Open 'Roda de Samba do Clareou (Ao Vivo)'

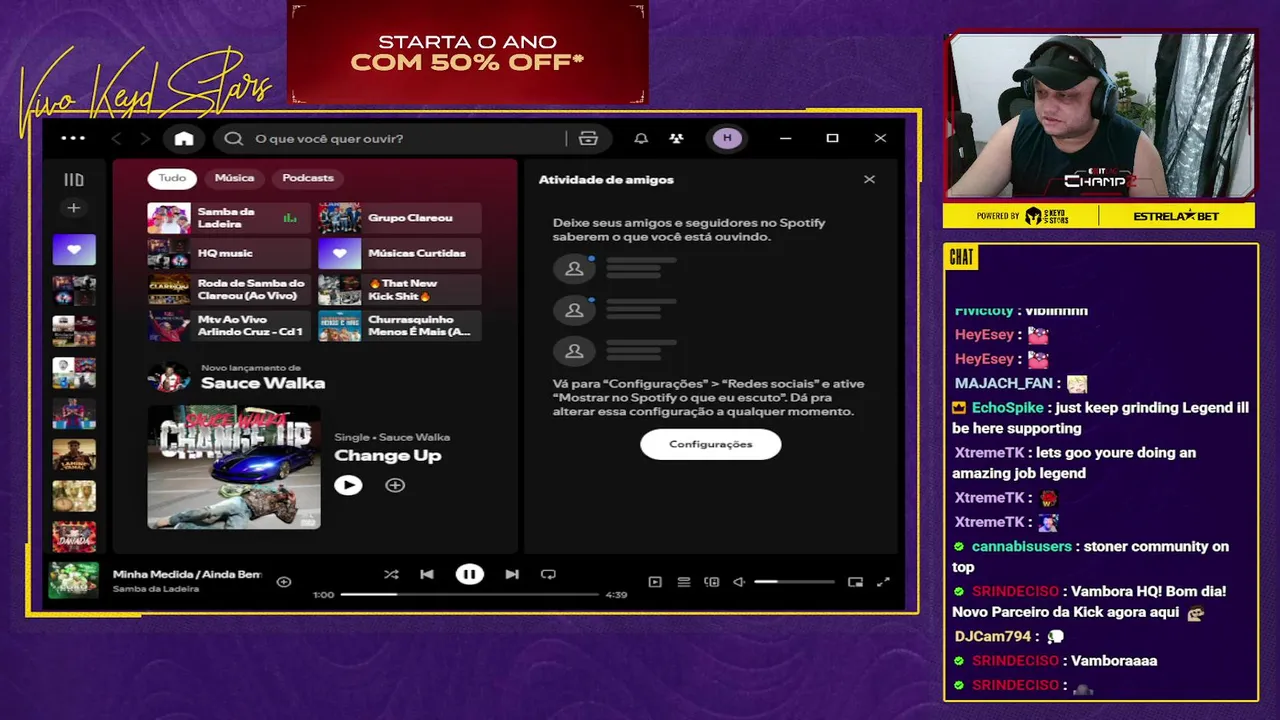229,290
